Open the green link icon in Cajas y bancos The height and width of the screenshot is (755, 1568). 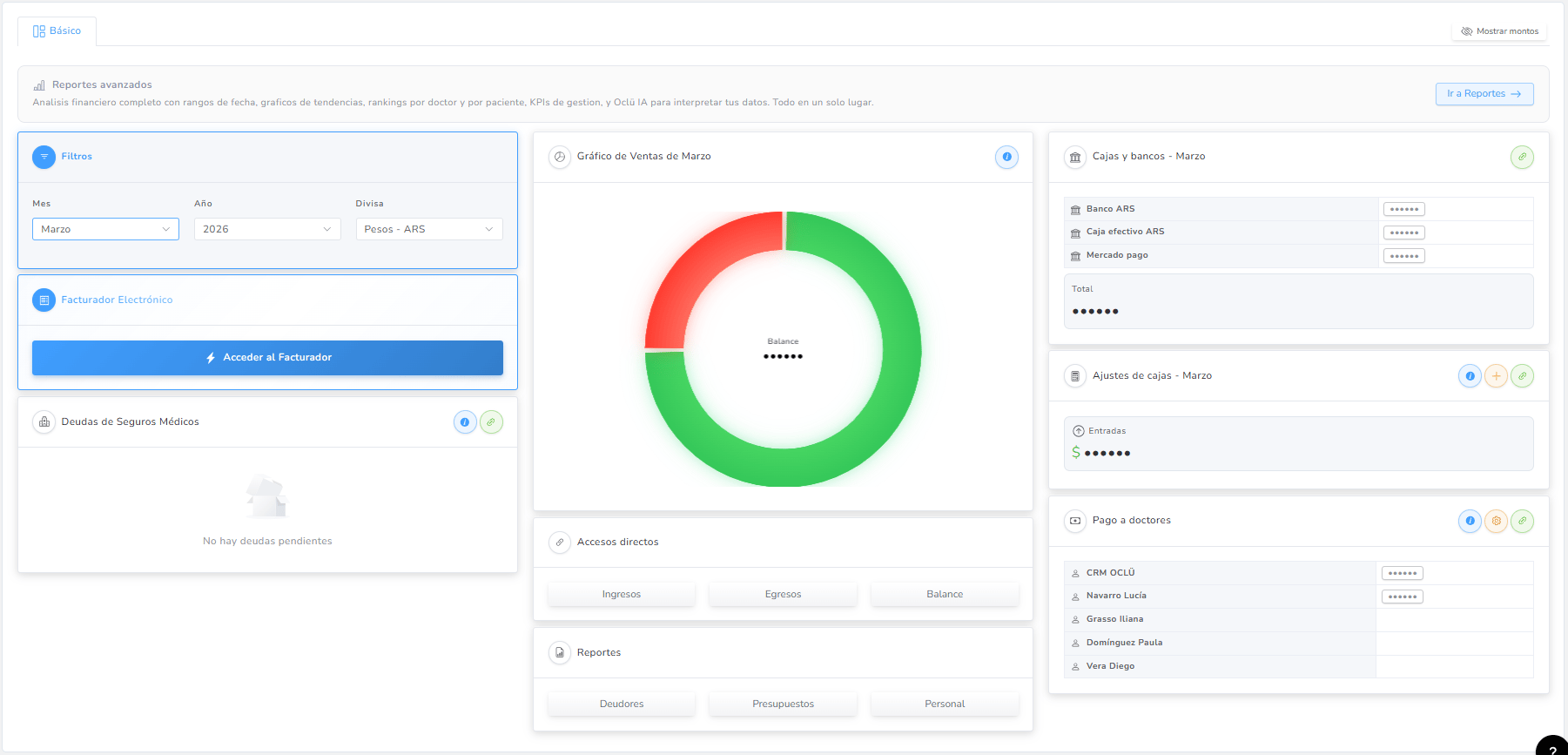point(1522,157)
